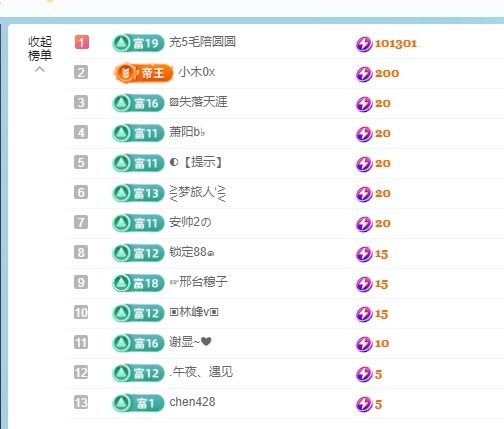The height and width of the screenshot is (429, 504).
Task: Open user 充5毛陪圆圆 profile
Action: (x=202, y=42)
